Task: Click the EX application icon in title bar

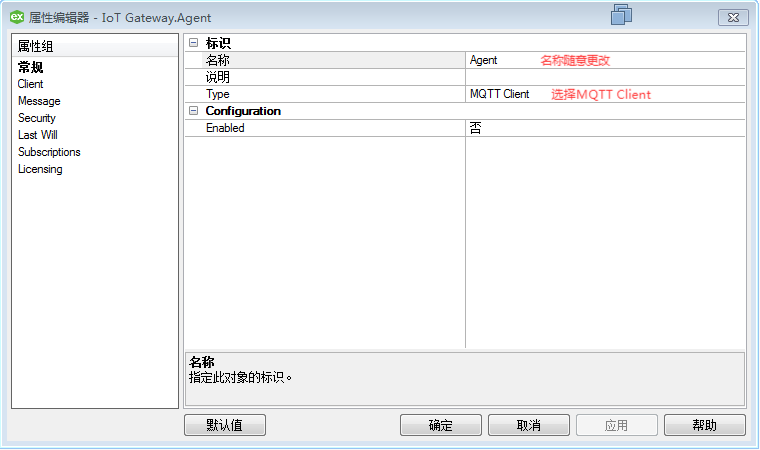Action: pos(17,17)
